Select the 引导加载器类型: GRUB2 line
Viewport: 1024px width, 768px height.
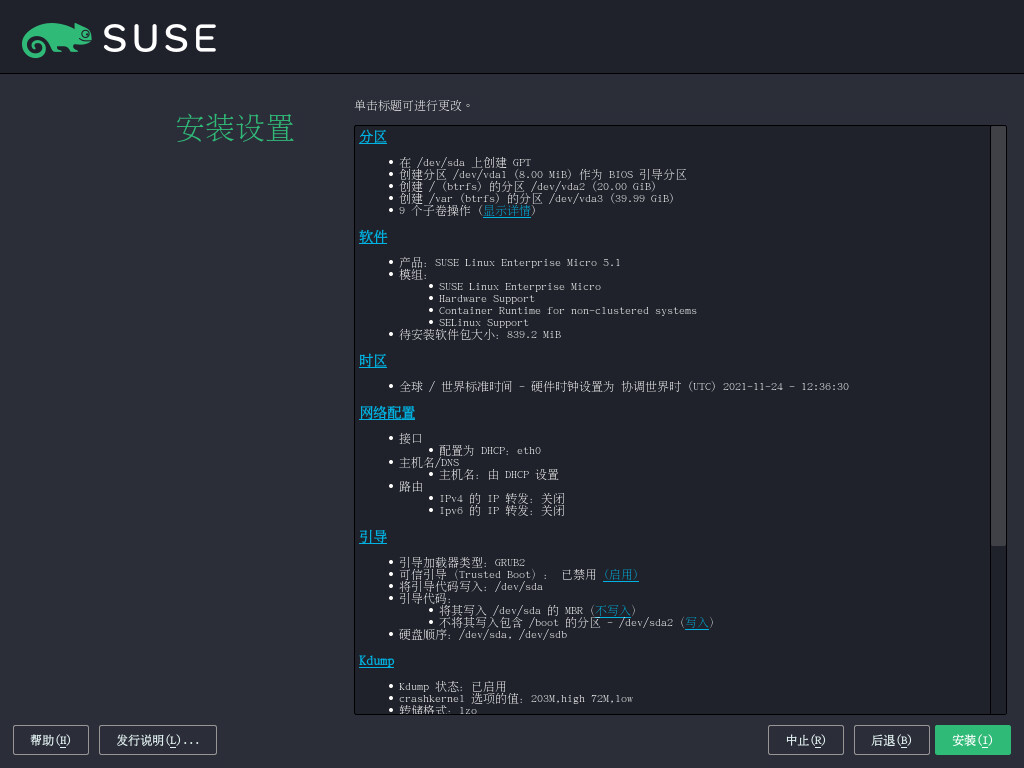(462, 562)
